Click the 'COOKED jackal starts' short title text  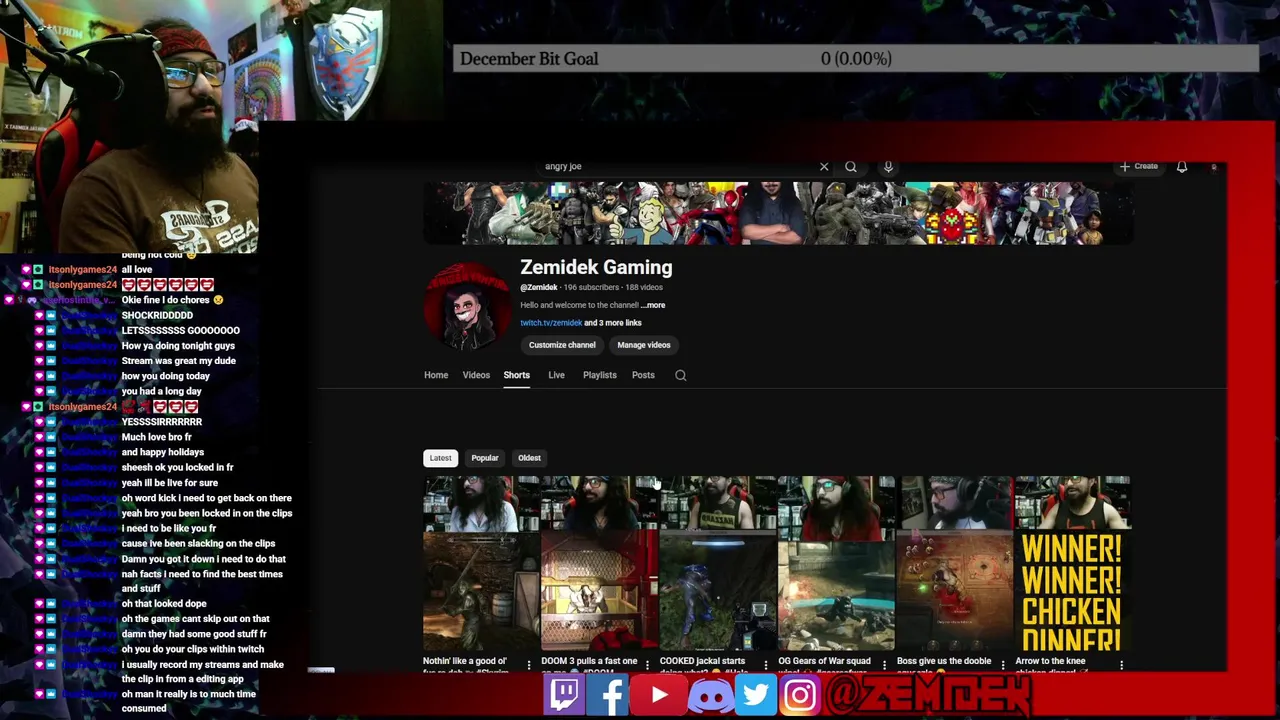[704, 664]
